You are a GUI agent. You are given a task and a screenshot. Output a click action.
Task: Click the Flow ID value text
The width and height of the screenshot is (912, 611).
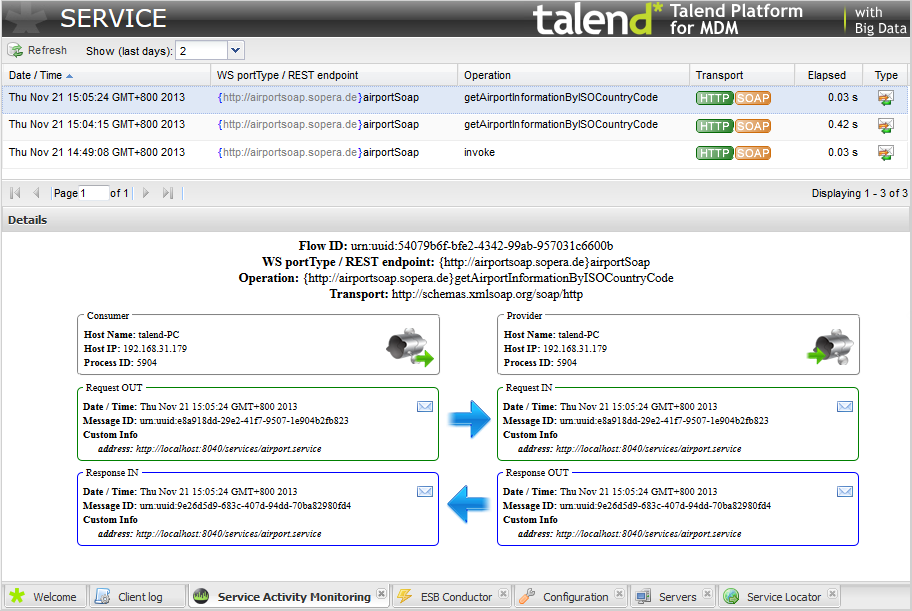482,246
